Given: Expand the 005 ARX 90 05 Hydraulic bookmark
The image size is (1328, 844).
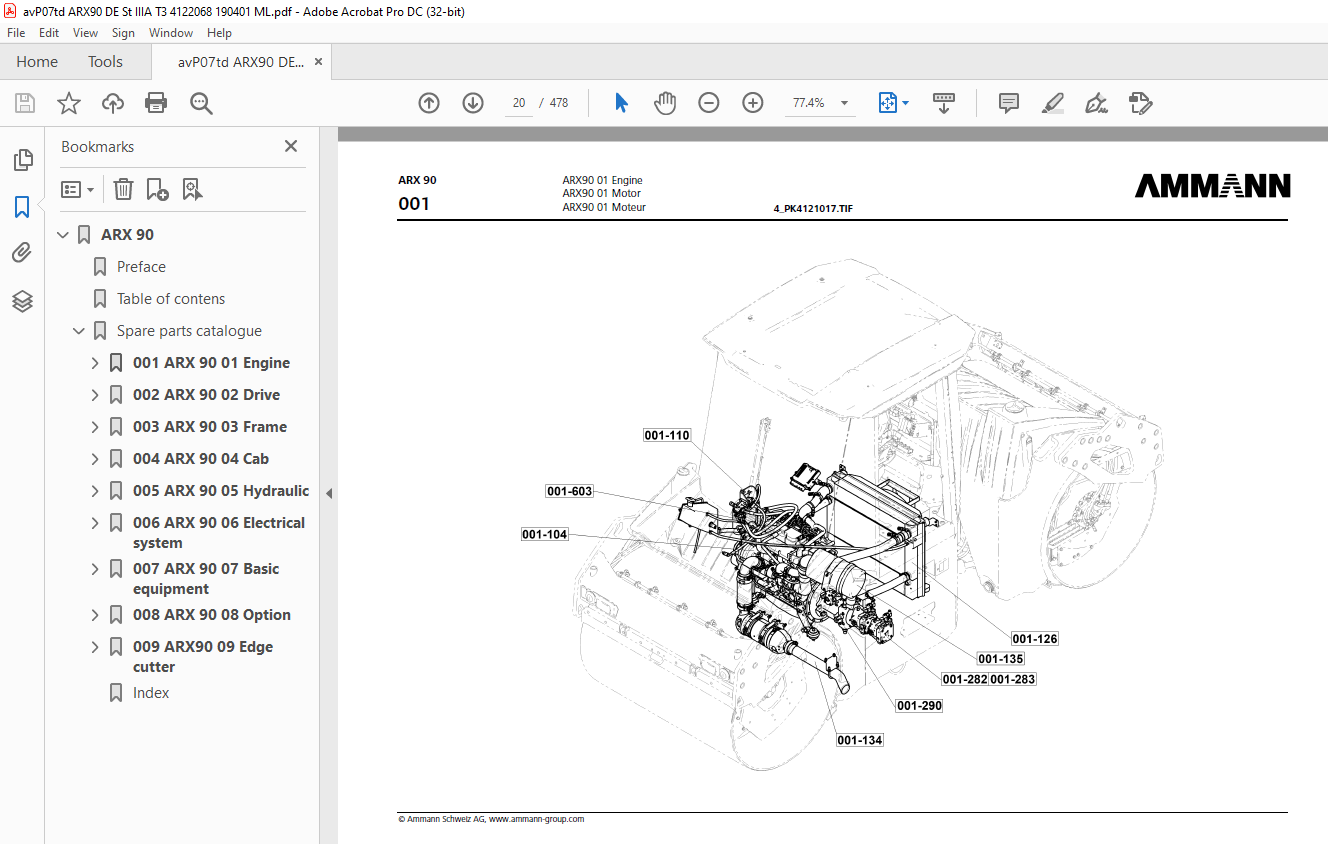Looking at the screenshot, I should tap(95, 491).
